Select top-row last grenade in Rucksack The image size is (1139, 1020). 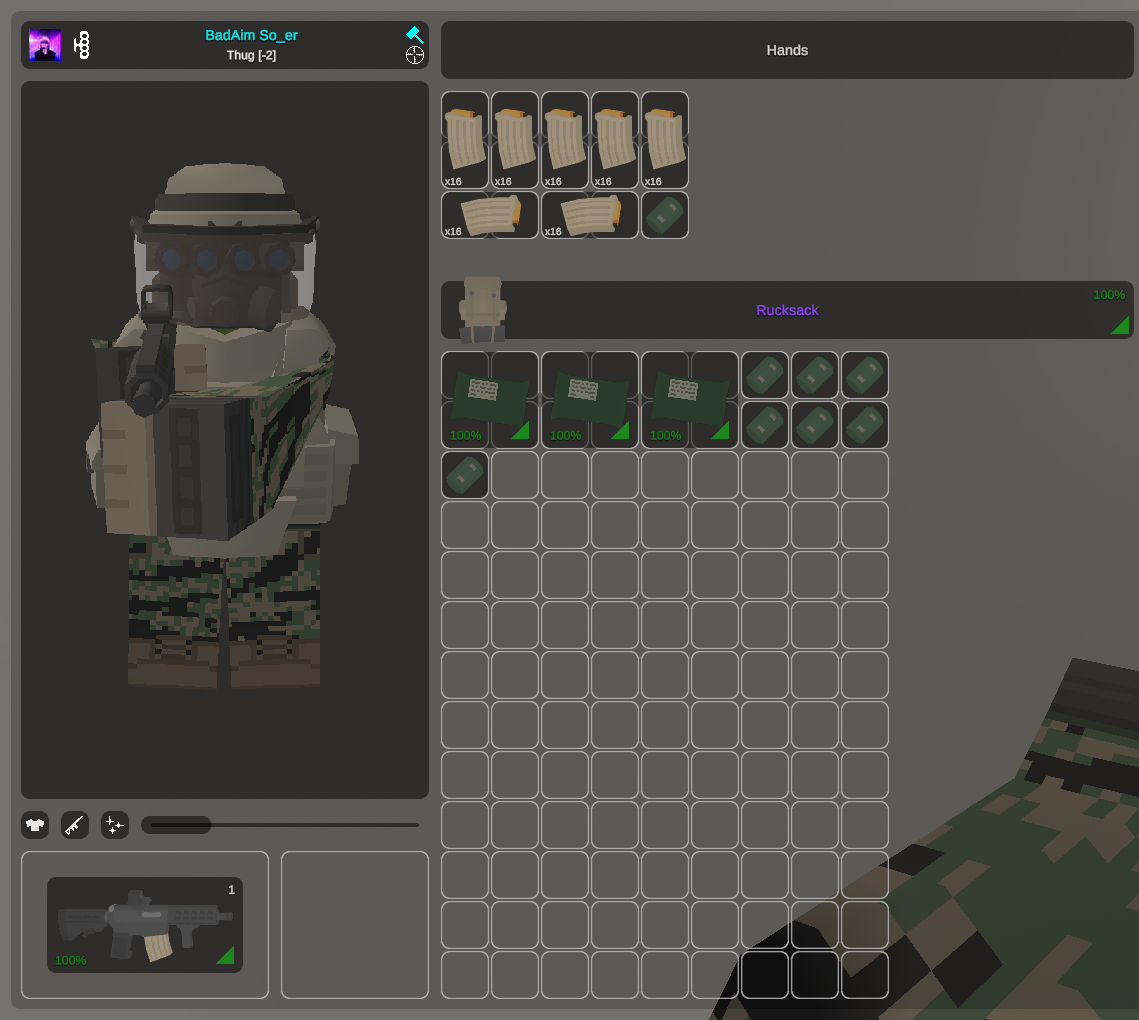pos(865,375)
